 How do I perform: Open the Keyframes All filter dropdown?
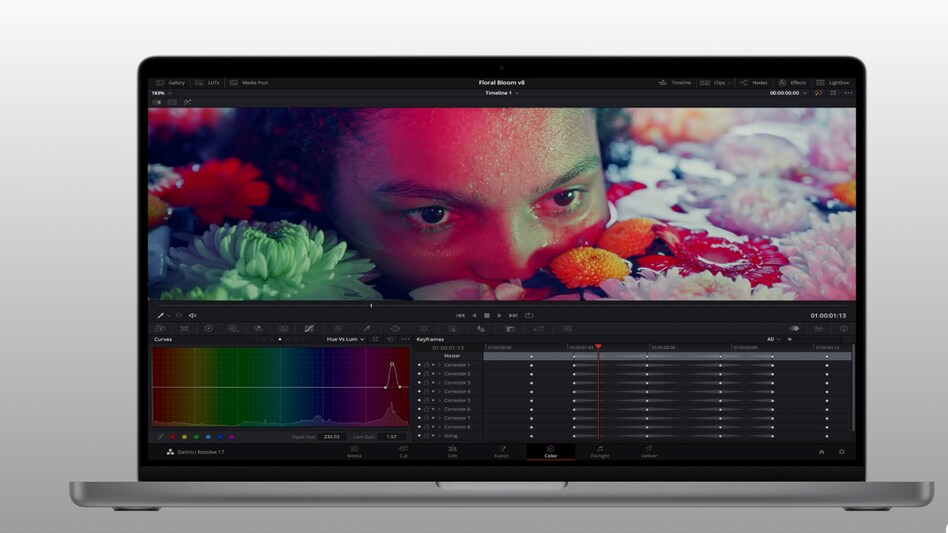click(773, 340)
